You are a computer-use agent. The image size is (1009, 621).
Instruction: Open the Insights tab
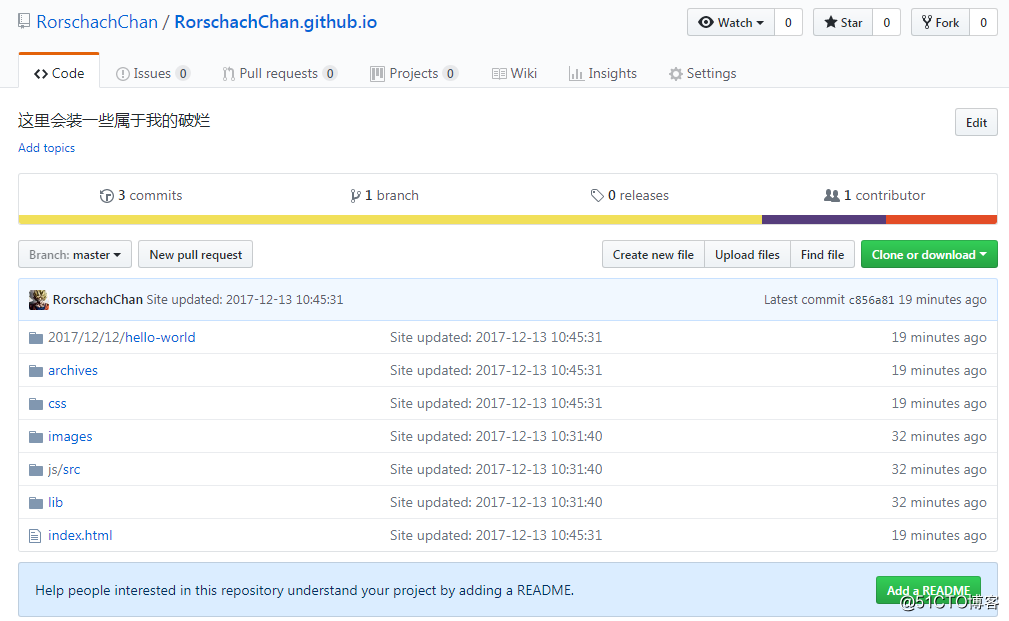pos(603,73)
